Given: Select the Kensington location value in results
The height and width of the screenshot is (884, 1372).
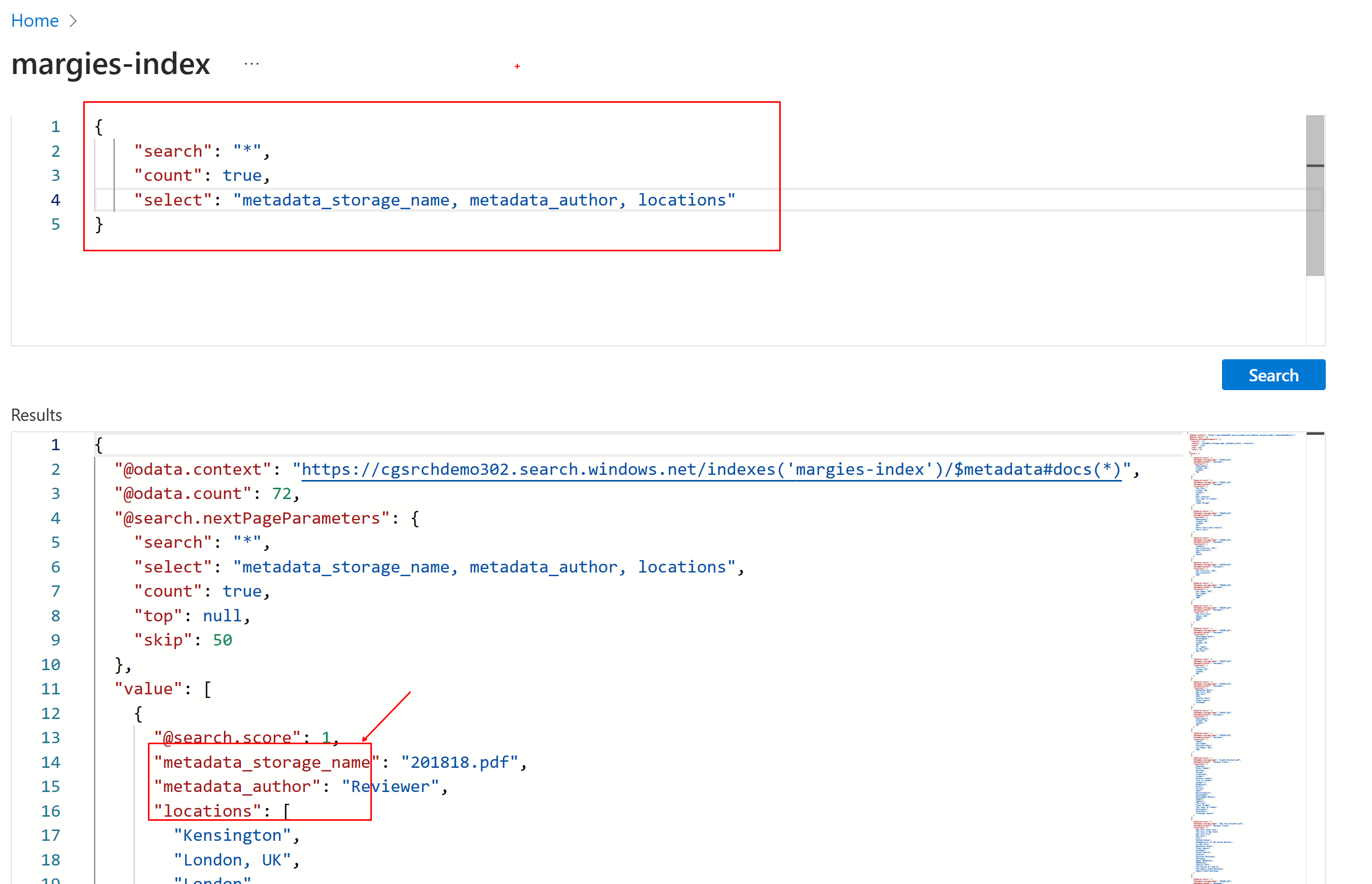Looking at the screenshot, I should point(232,835).
